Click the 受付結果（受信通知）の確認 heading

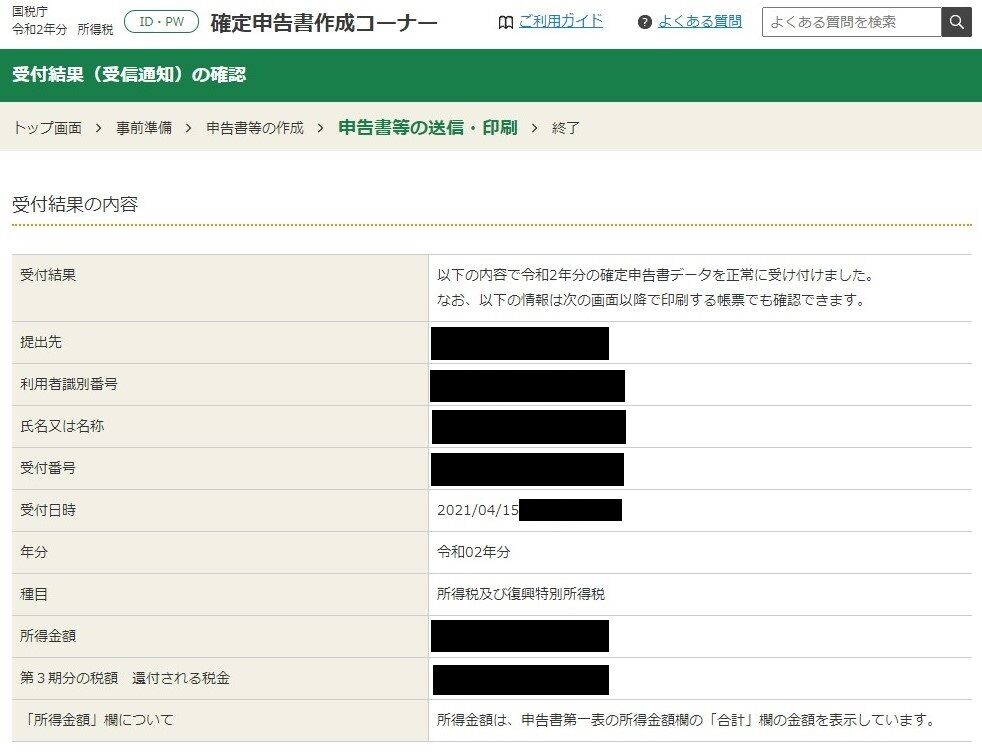click(x=129, y=75)
